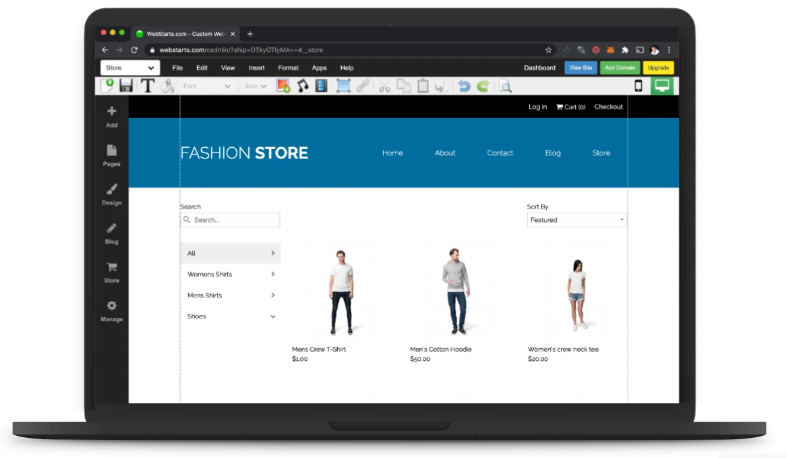
Task: Click the View Site button
Action: [581, 68]
